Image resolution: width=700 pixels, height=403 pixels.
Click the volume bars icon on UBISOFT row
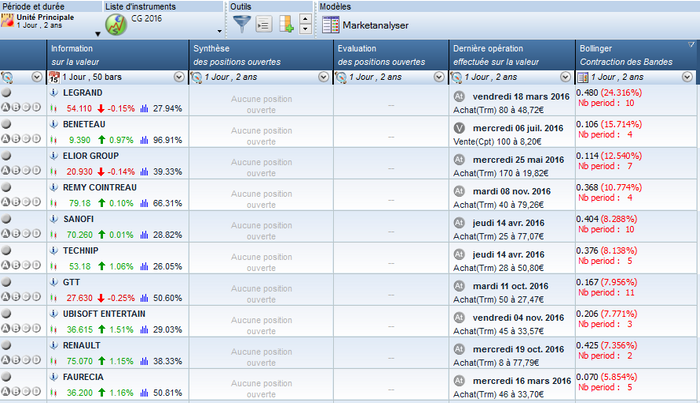point(144,330)
